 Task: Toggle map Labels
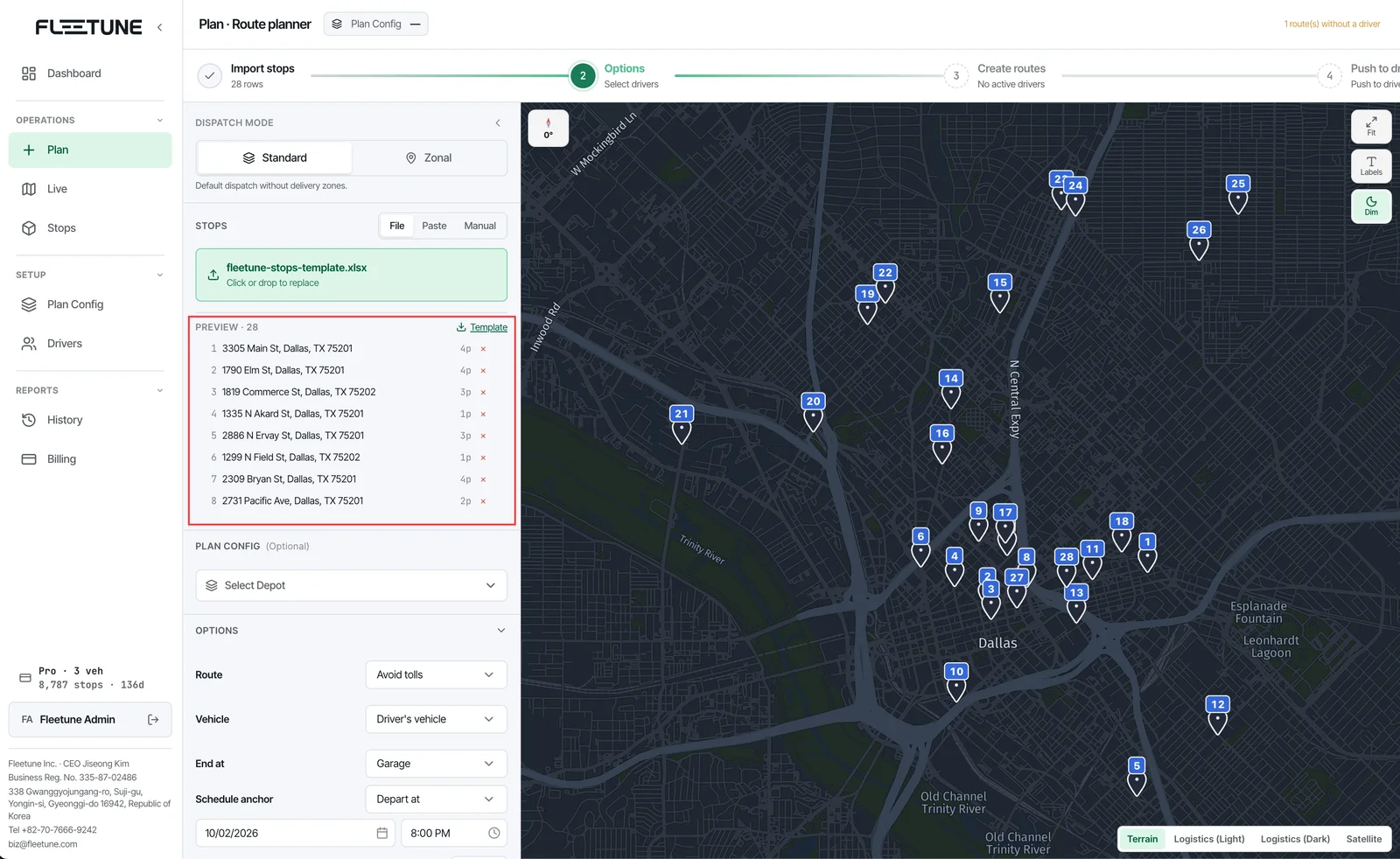tap(1371, 165)
